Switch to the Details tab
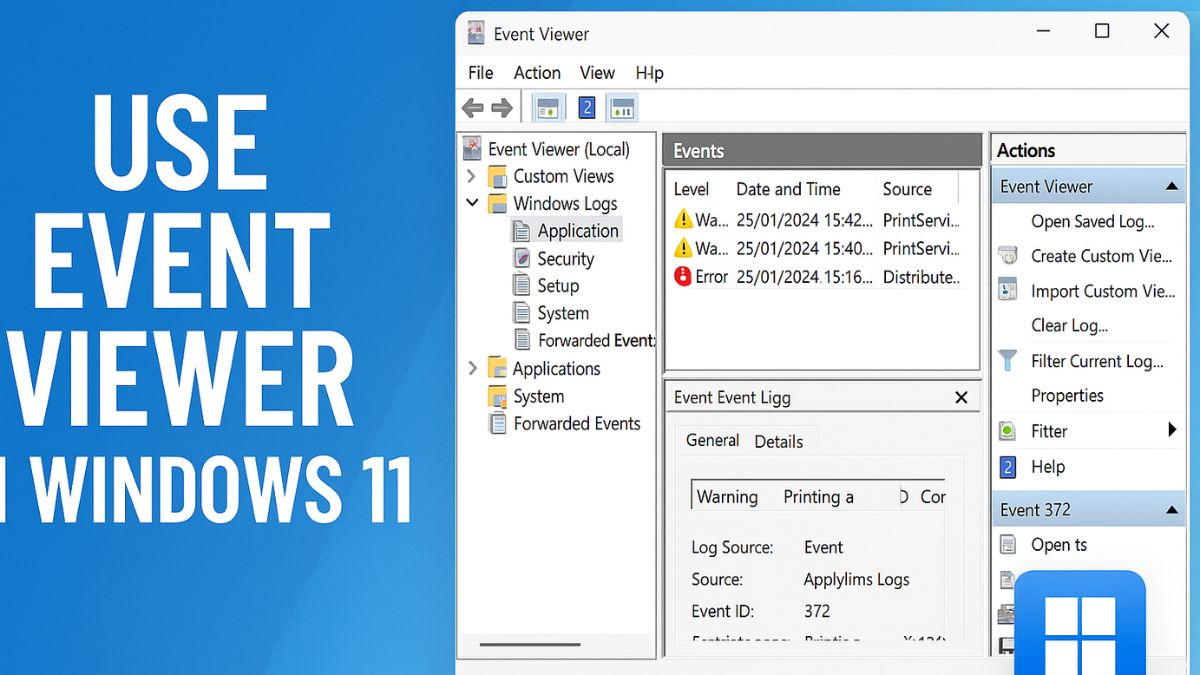The image size is (1200, 675). (779, 441)
